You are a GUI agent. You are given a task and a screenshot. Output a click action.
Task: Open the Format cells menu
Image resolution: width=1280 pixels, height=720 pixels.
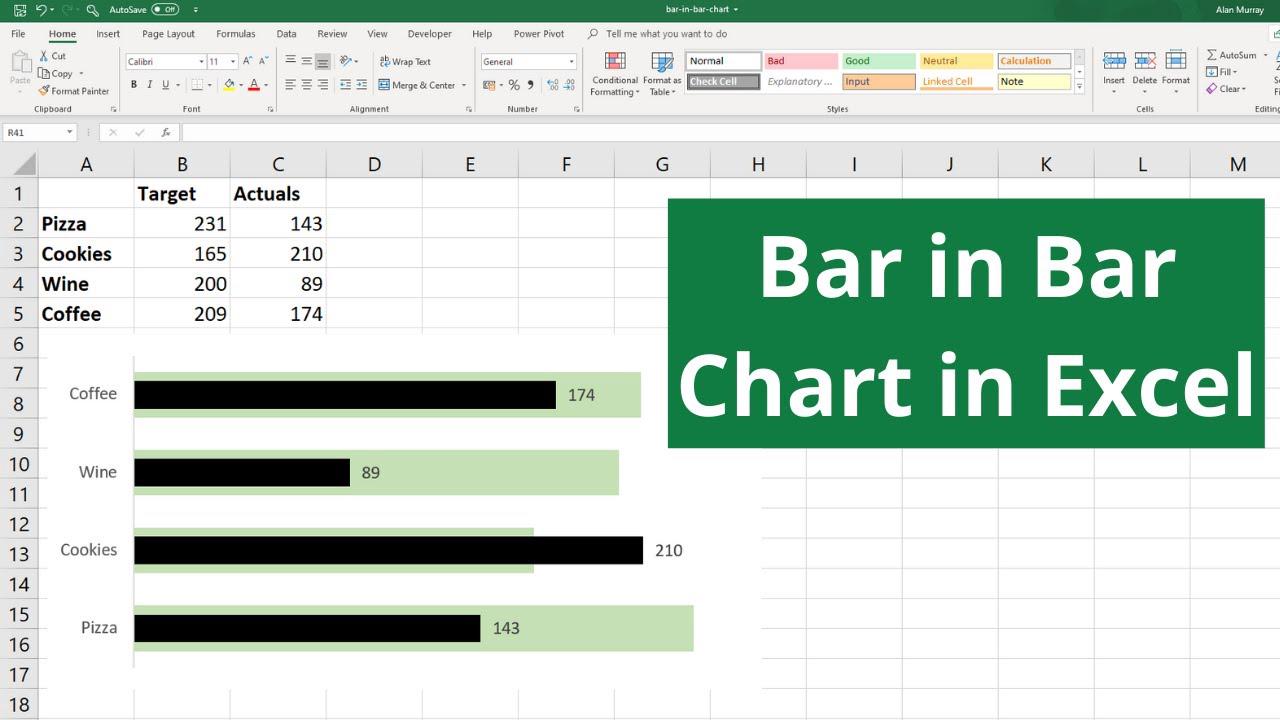pyautogui.click(x=1176, y=72)
